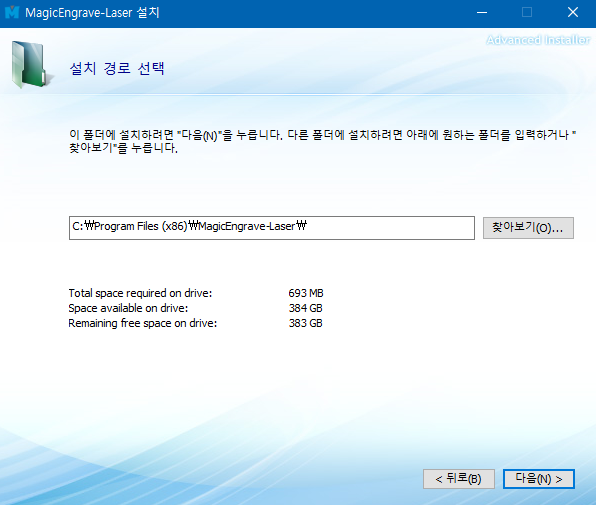Image resolution: width=596 pixels, height=505 pixels.
Task: Minimize the installer window
Action: click(482, 13)
